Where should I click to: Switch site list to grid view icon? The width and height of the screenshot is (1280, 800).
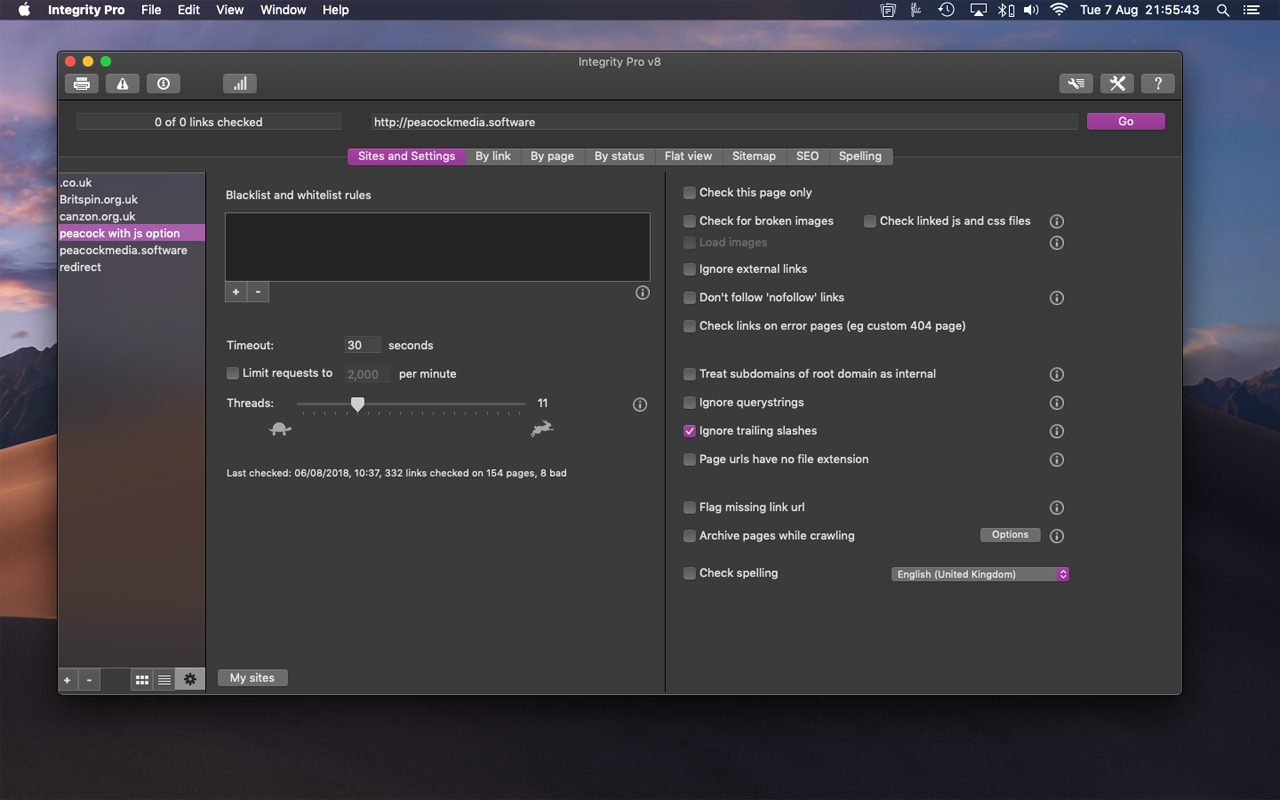142,680
